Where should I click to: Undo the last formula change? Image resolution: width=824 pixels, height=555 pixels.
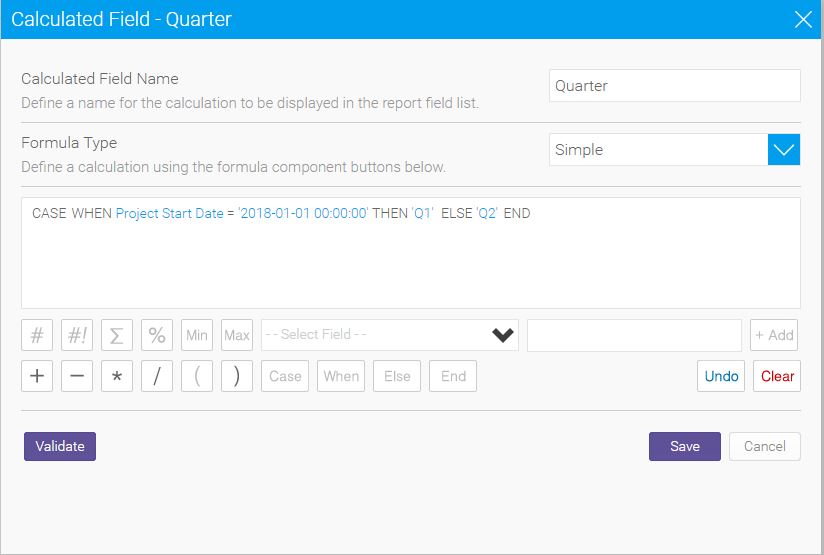coord(721,376)
